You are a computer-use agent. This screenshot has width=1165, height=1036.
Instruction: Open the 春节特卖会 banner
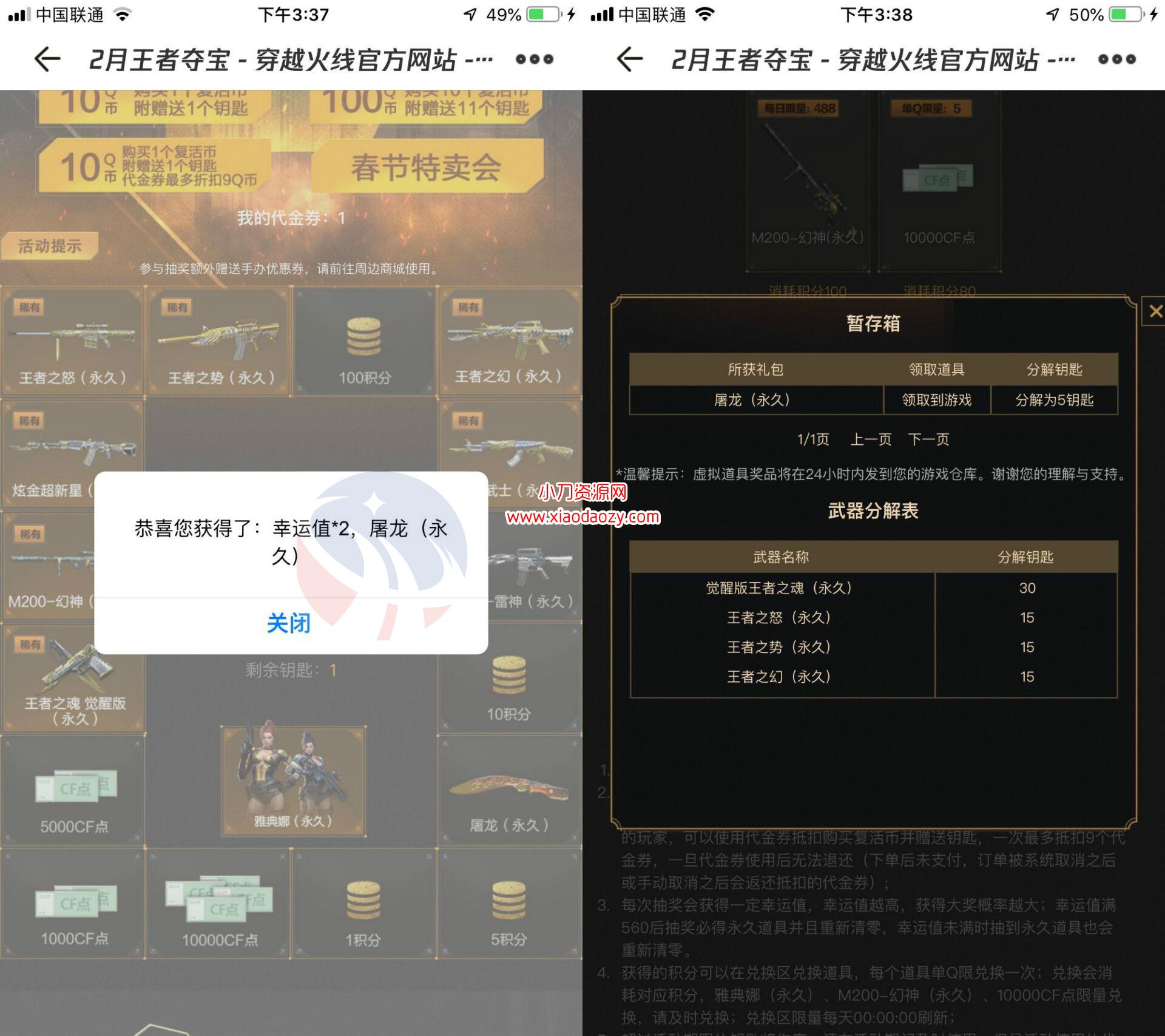(x=427, y=166)
